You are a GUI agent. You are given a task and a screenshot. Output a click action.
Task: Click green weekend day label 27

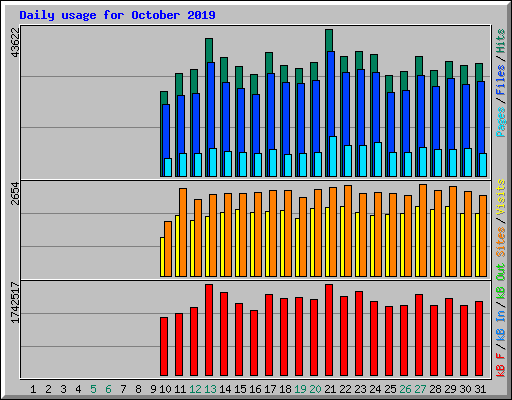tap(420, 389)
